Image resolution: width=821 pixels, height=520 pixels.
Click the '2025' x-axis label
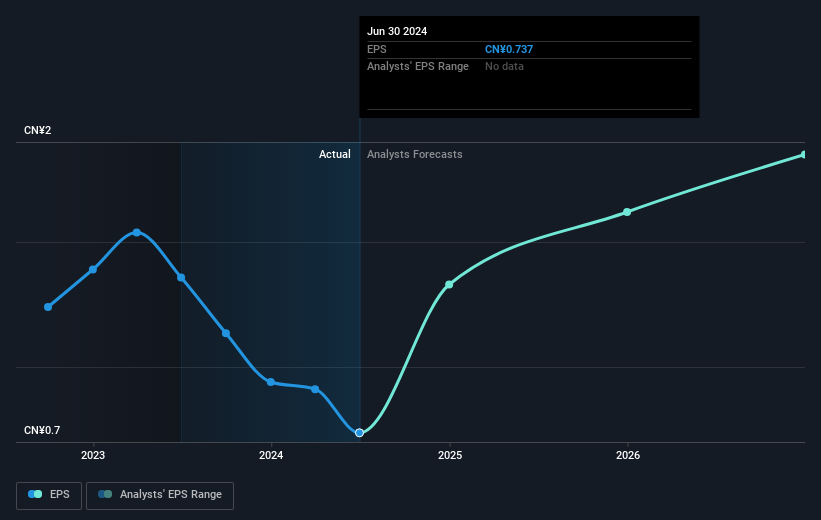pos(450,456)
